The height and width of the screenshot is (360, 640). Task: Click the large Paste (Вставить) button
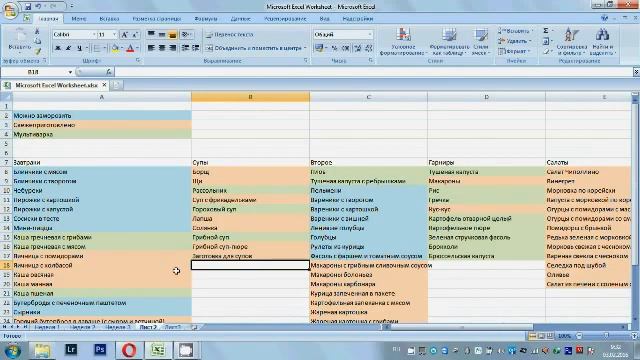pos(20,40)
